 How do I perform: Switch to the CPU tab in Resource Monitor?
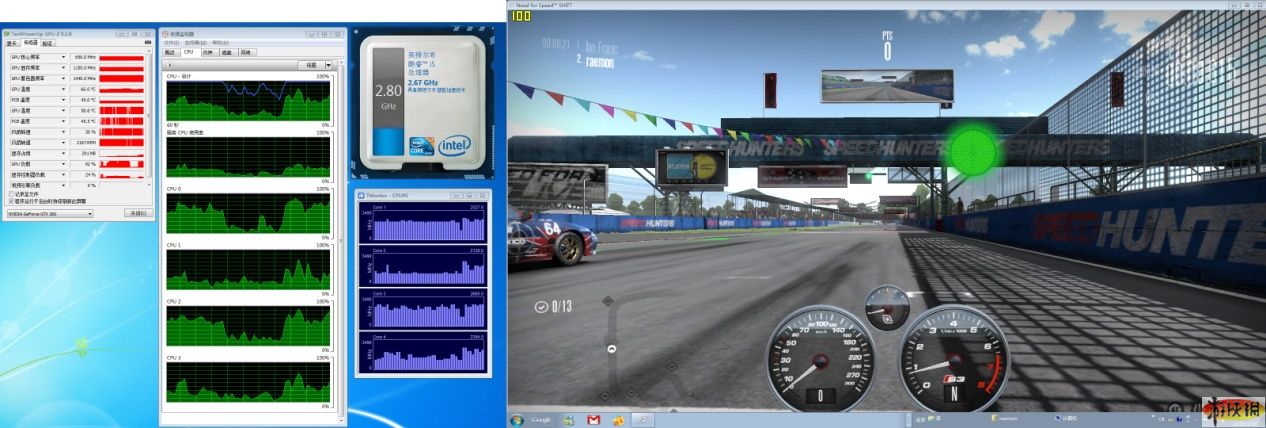click(x=187, y=52)
